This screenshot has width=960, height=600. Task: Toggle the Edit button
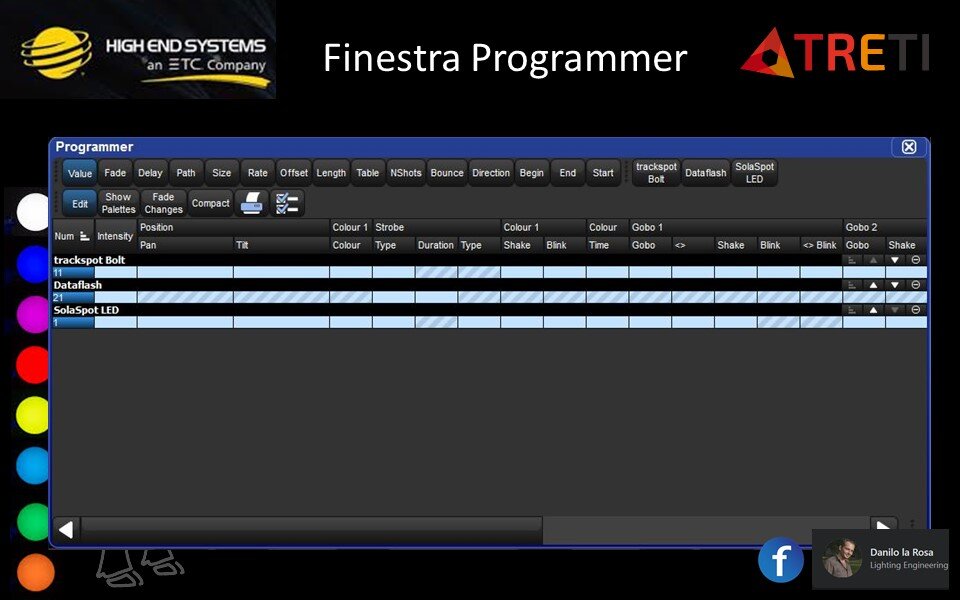point(80,204)
